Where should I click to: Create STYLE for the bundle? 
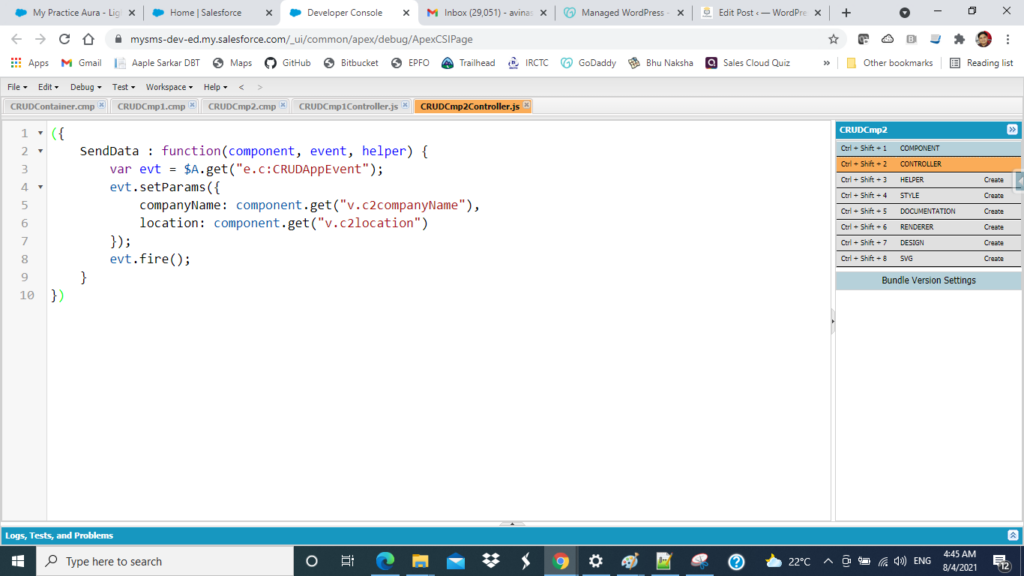993,195
